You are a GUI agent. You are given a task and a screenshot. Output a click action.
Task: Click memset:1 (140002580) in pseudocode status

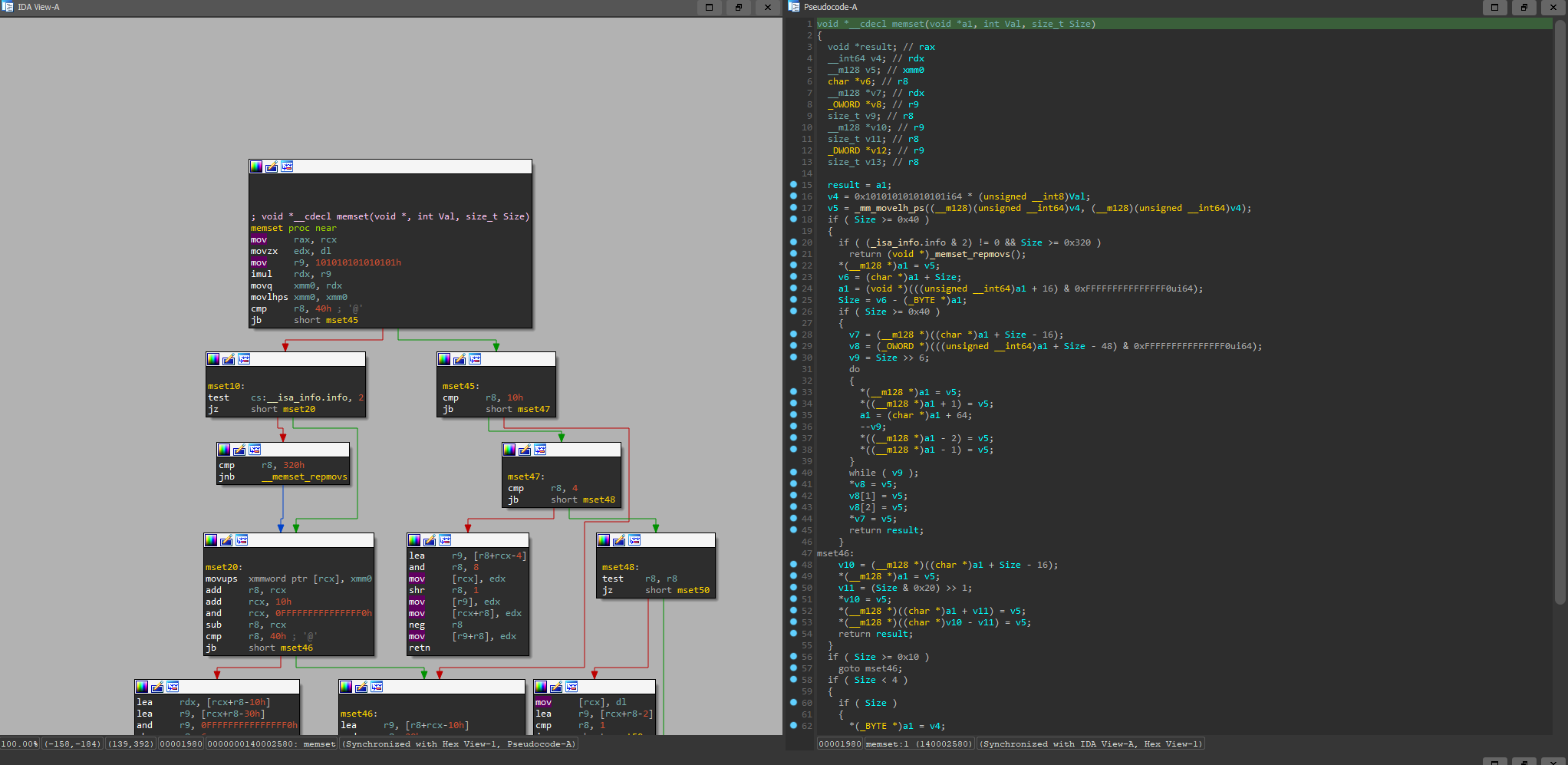point(919,744)
